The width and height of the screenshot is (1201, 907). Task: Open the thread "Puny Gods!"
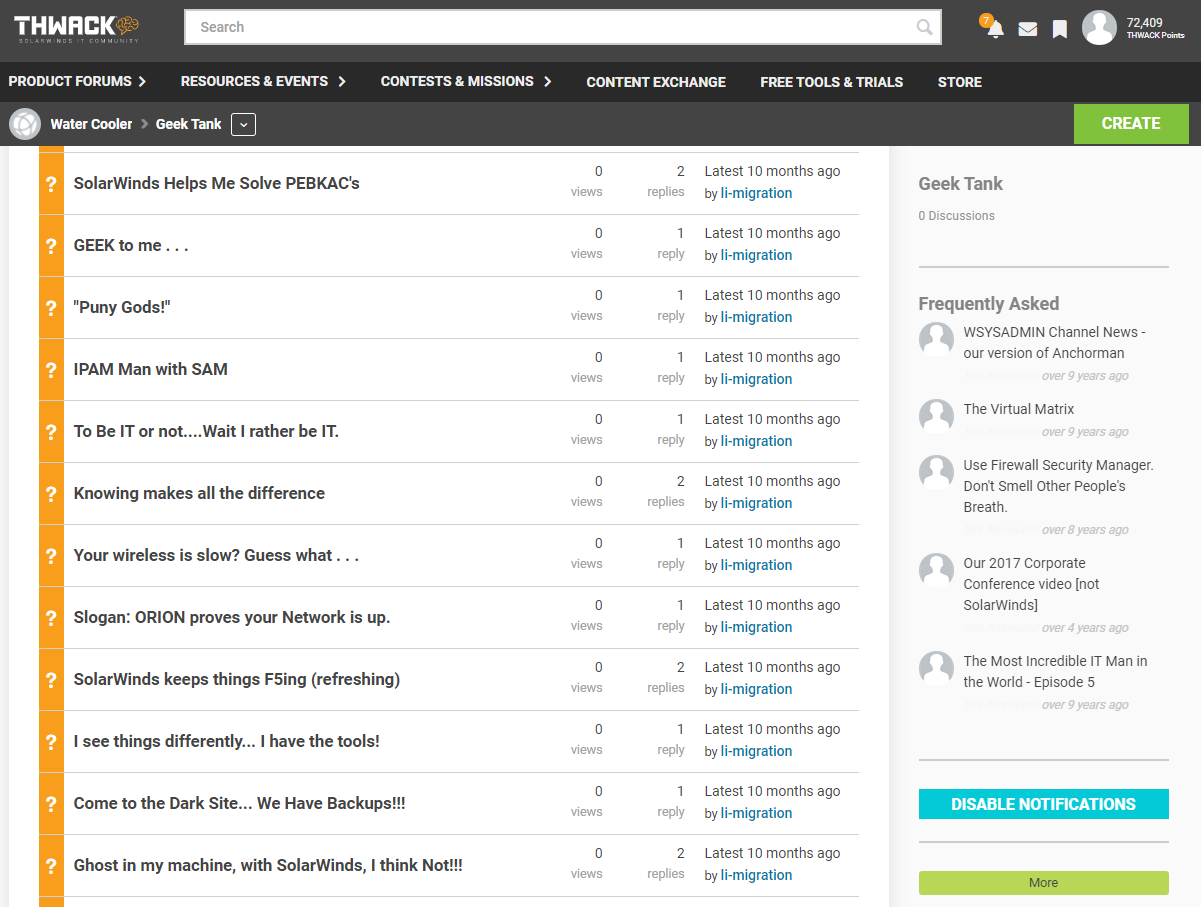[122, 307]
